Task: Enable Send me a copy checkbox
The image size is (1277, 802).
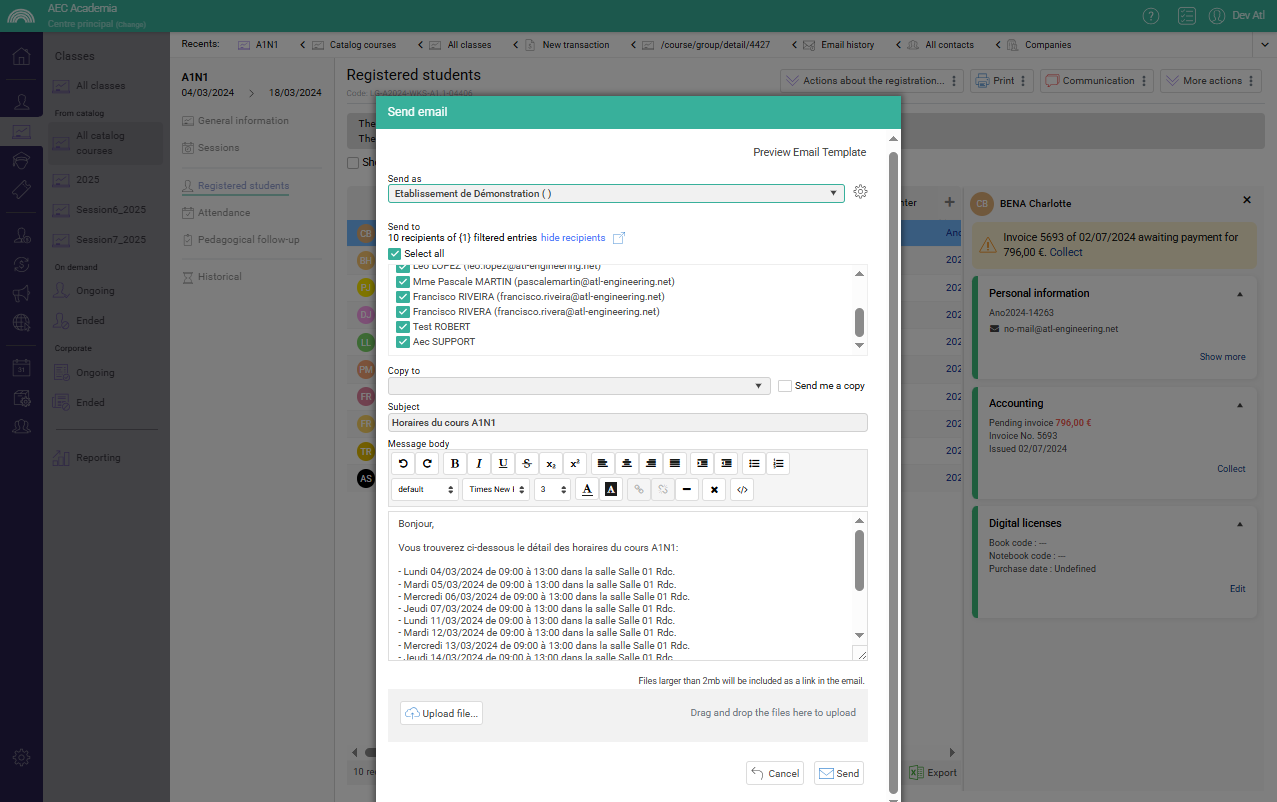Action: tap(785, 386)
